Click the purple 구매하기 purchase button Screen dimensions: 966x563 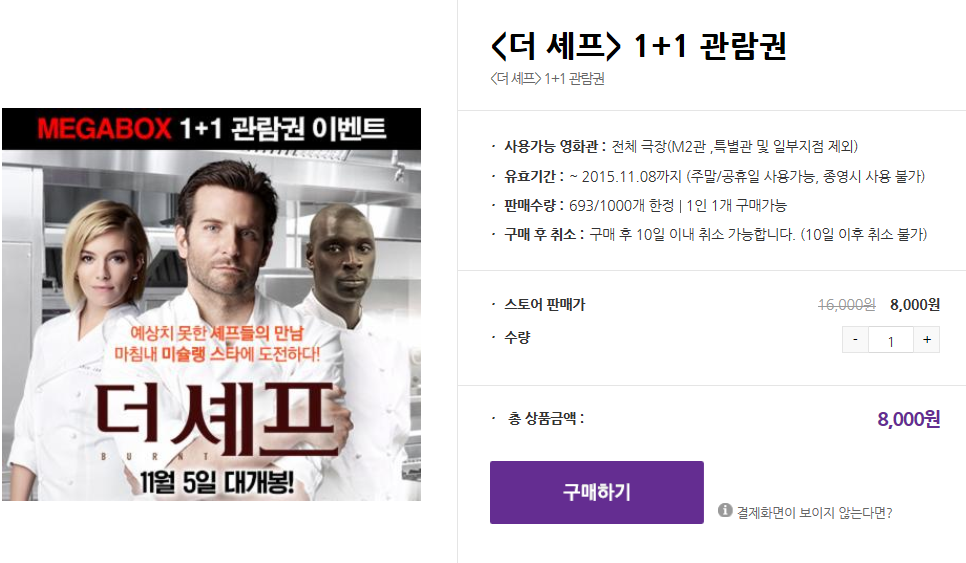pyautogui.click(x=596, y=492)
